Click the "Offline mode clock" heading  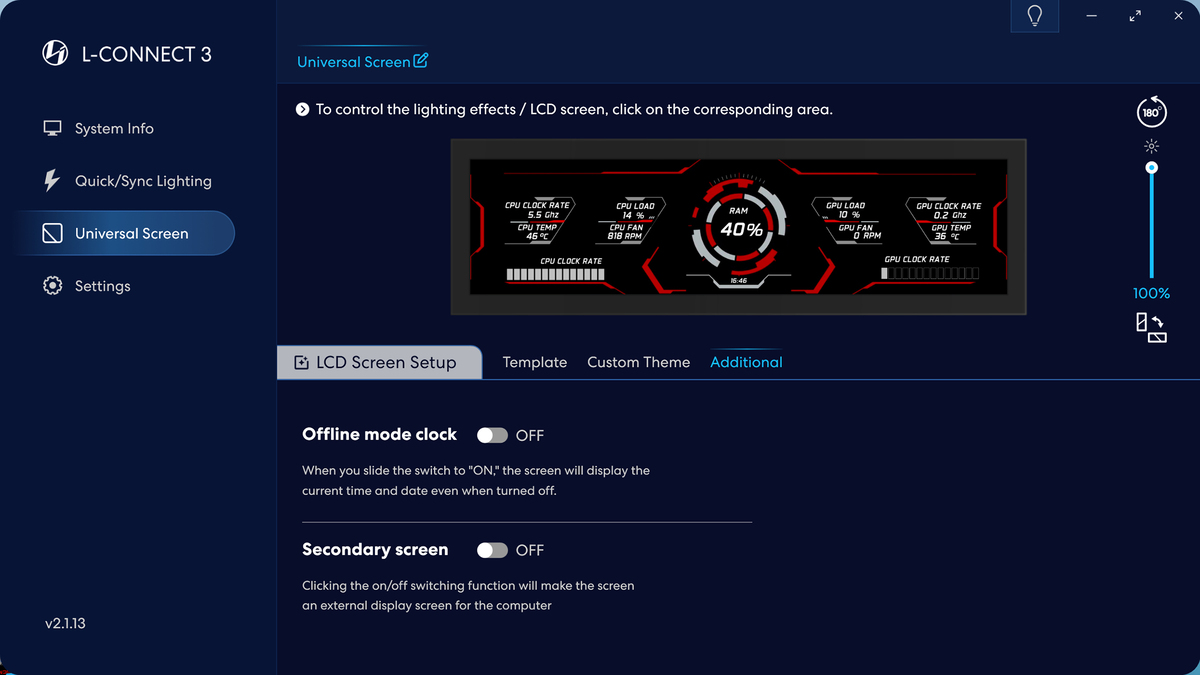click(x=379, y=434)
